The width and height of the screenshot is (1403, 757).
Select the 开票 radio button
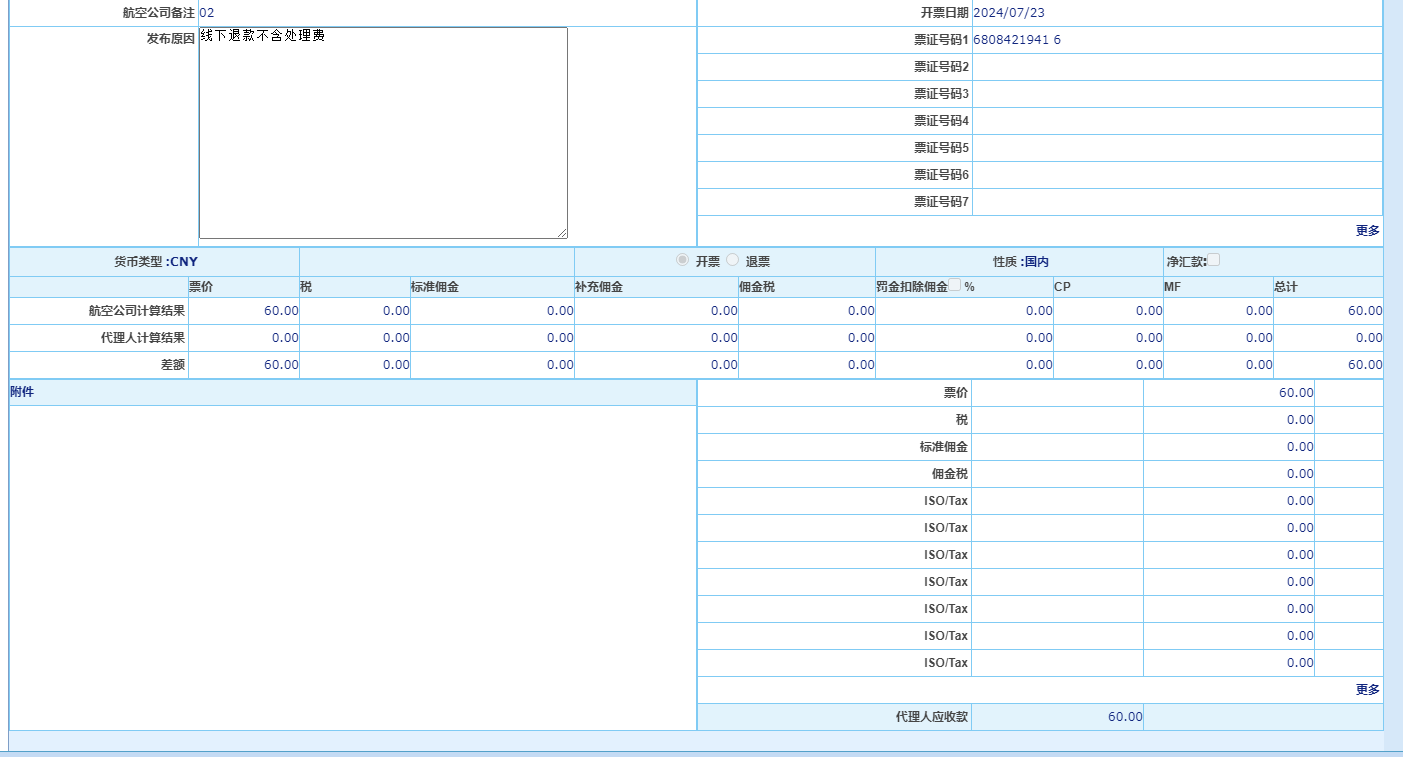point(683,260)
